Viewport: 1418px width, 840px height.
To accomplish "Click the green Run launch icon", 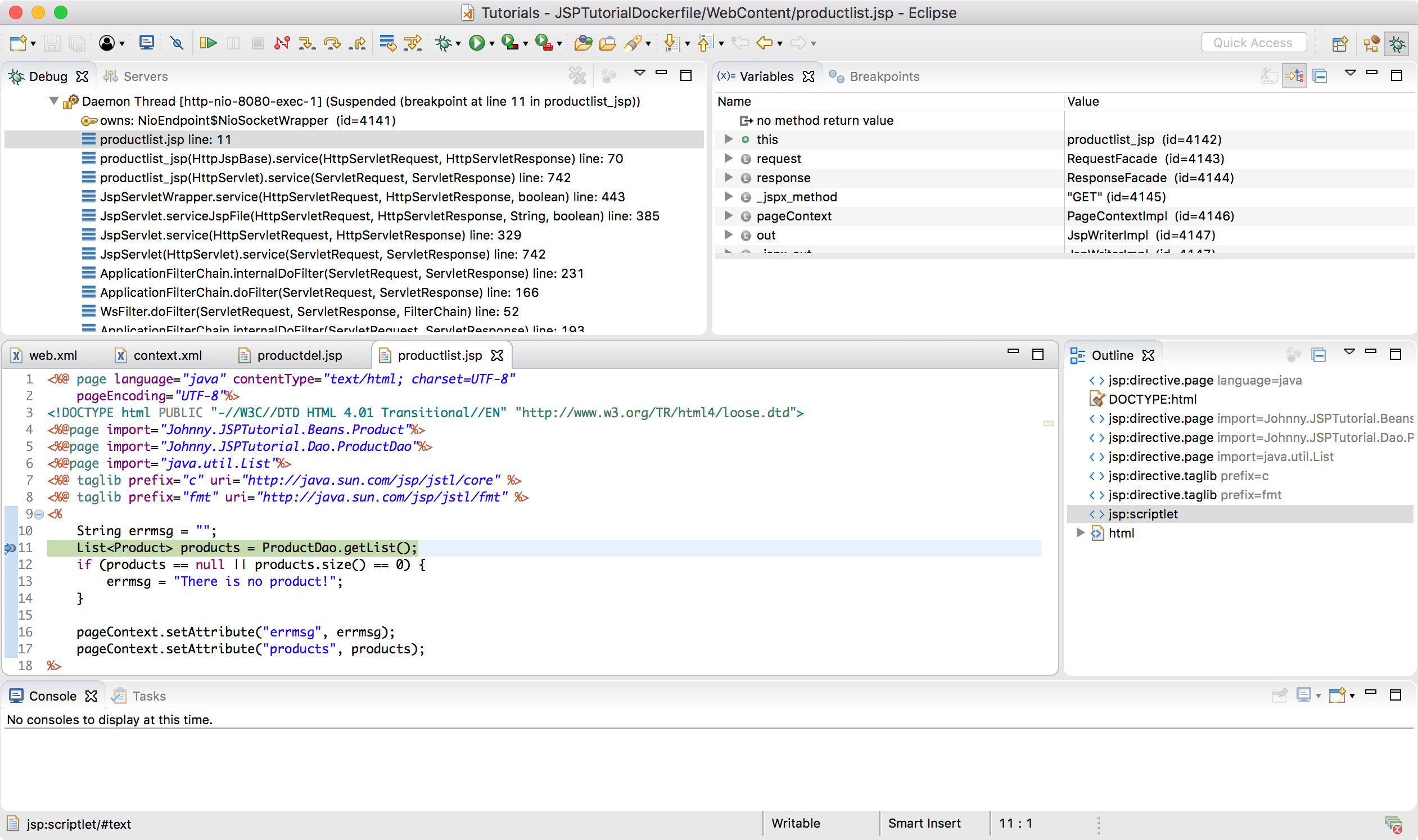I will [x=477, y=43].
